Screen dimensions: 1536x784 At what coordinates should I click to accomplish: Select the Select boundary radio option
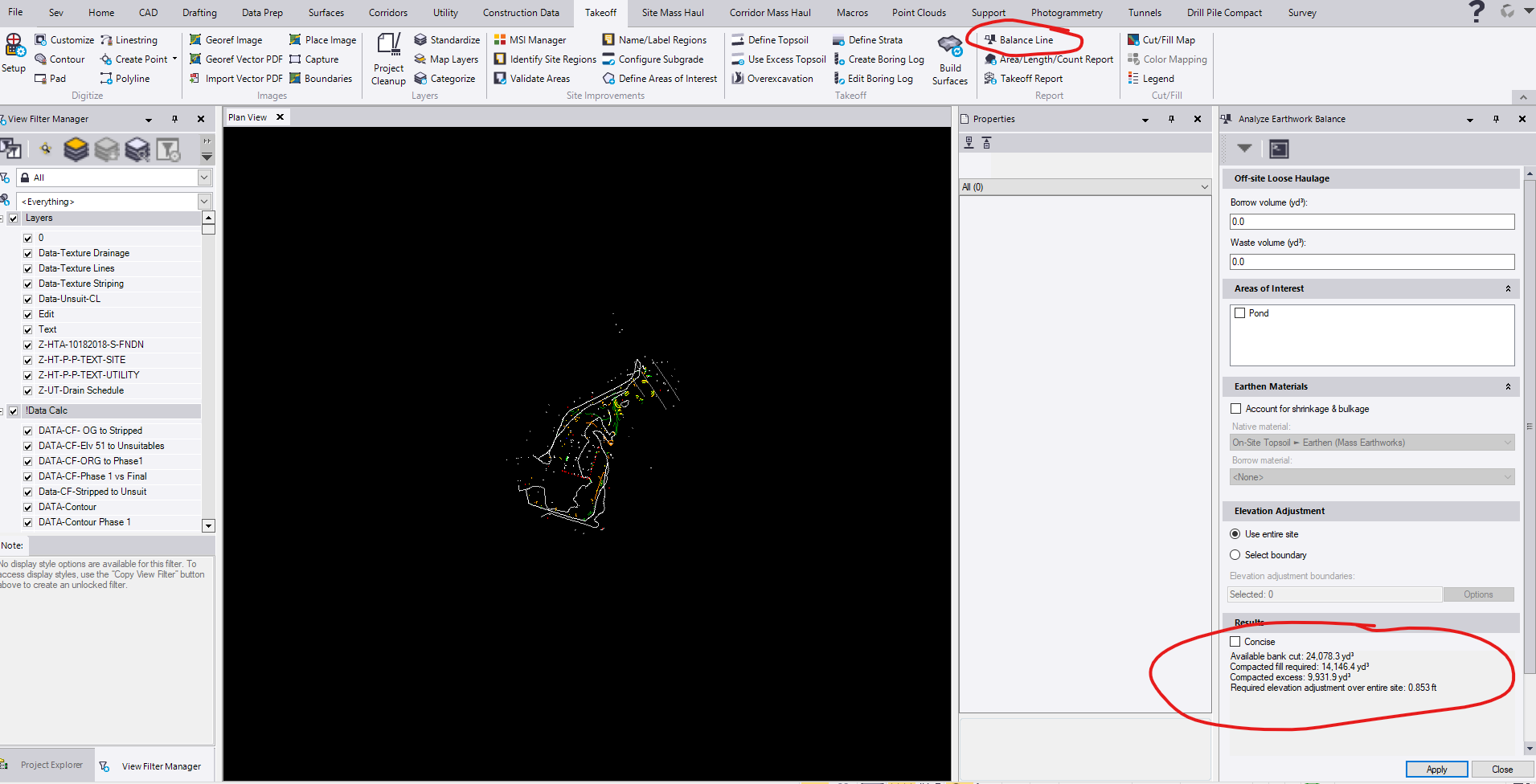click(x=1235, y=554)
